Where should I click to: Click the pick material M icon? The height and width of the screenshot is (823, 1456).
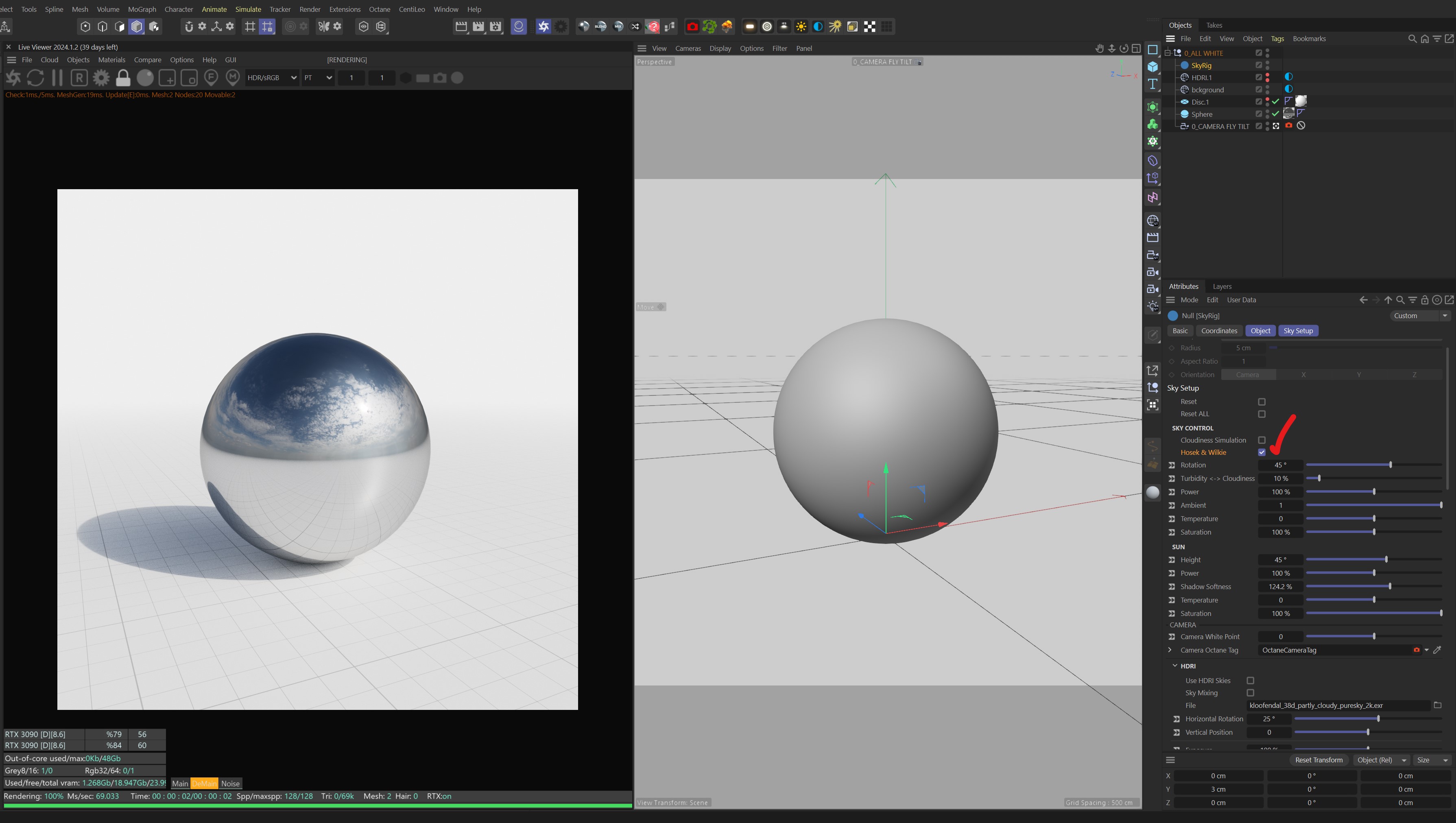pos(232,77)
